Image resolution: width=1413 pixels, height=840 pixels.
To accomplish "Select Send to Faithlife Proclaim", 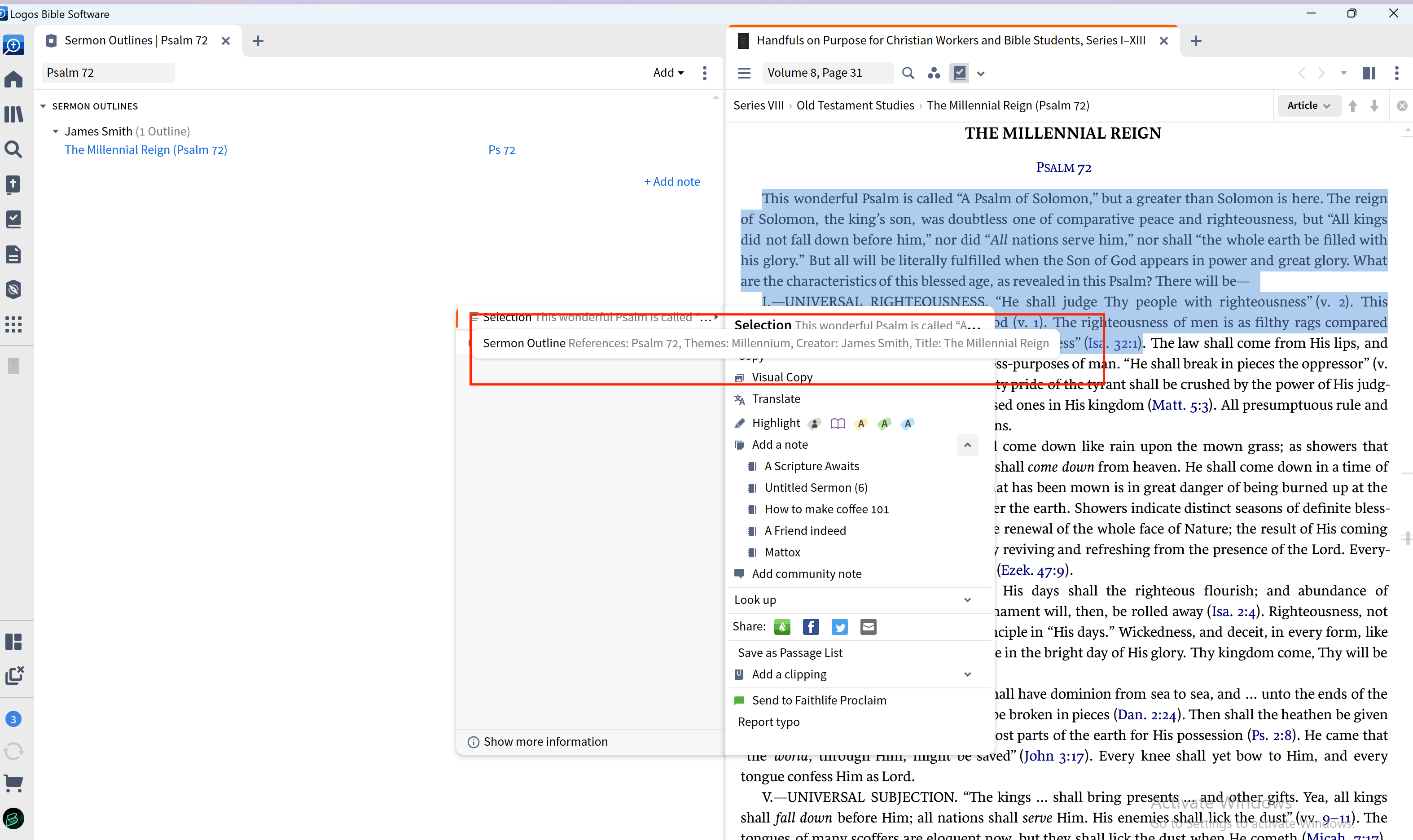I will [819, 700].
